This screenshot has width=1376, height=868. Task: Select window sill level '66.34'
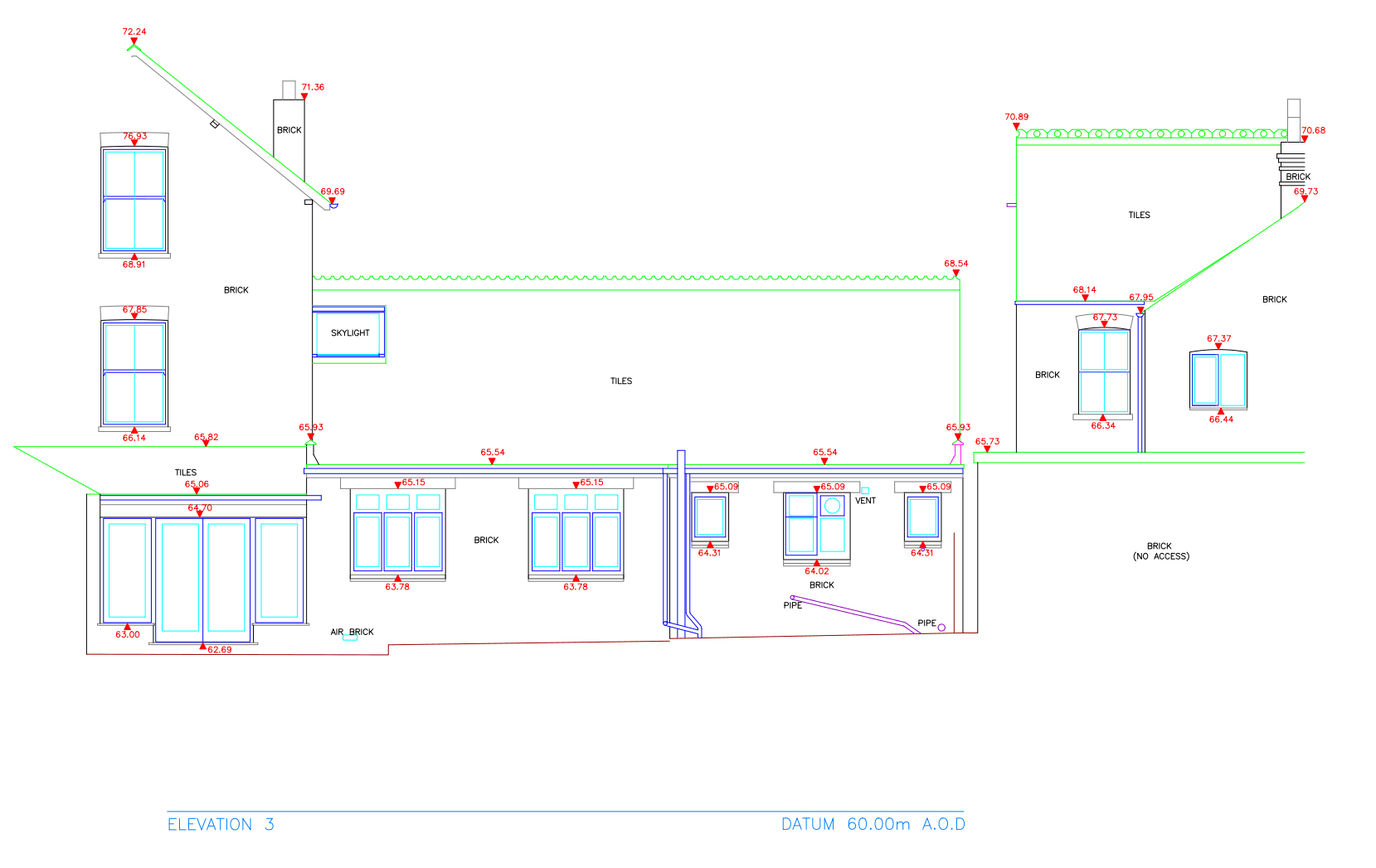coord(1103,426)
